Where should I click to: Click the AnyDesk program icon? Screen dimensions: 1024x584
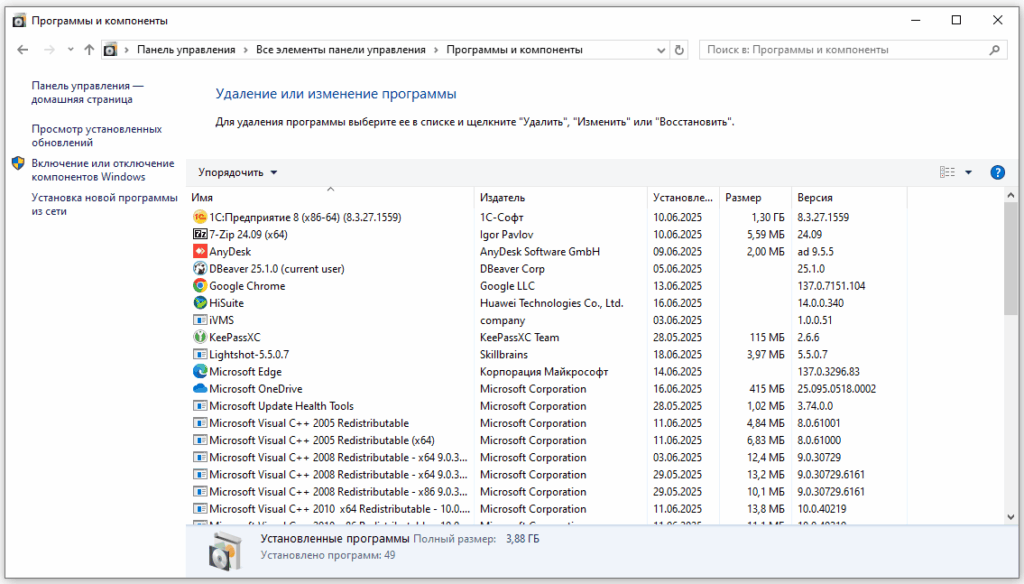(200, 252)
